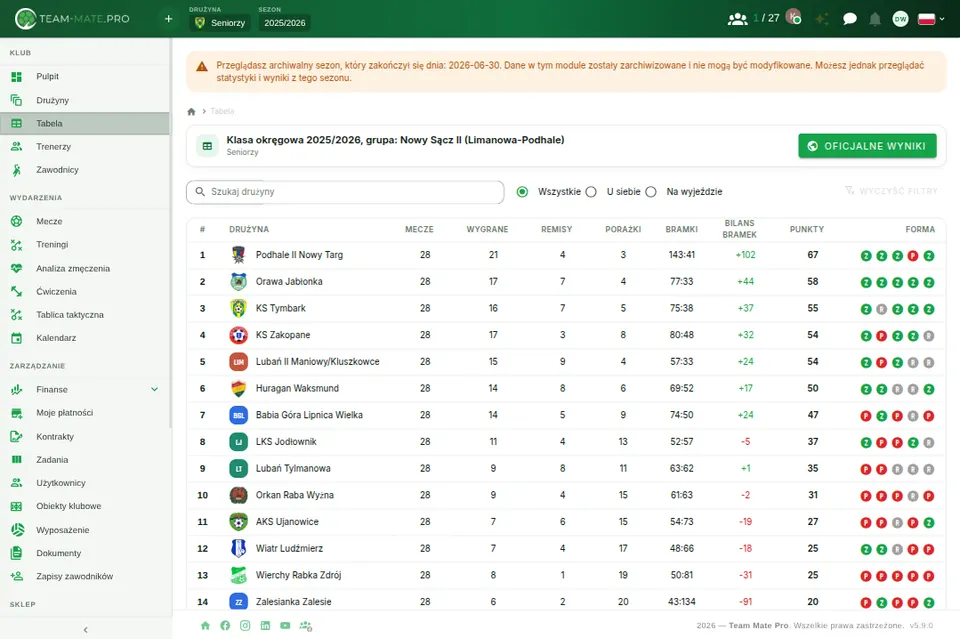The image size is (960, 639).
Task: Open the users group icon in header
Action: [737, 19]
